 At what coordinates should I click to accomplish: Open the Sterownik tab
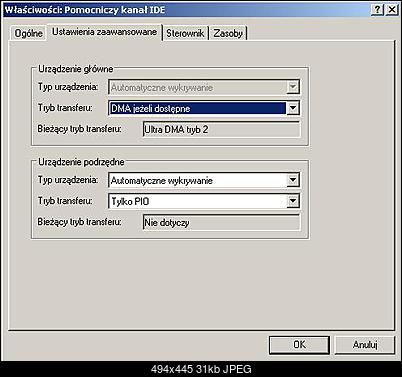(185, 33)
